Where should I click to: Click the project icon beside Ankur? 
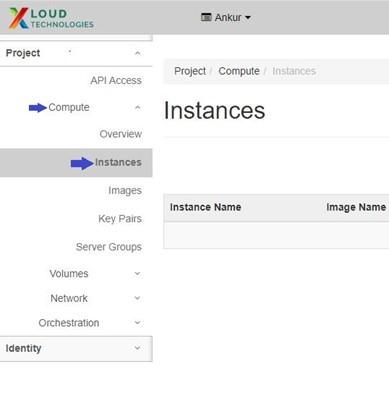206,17
